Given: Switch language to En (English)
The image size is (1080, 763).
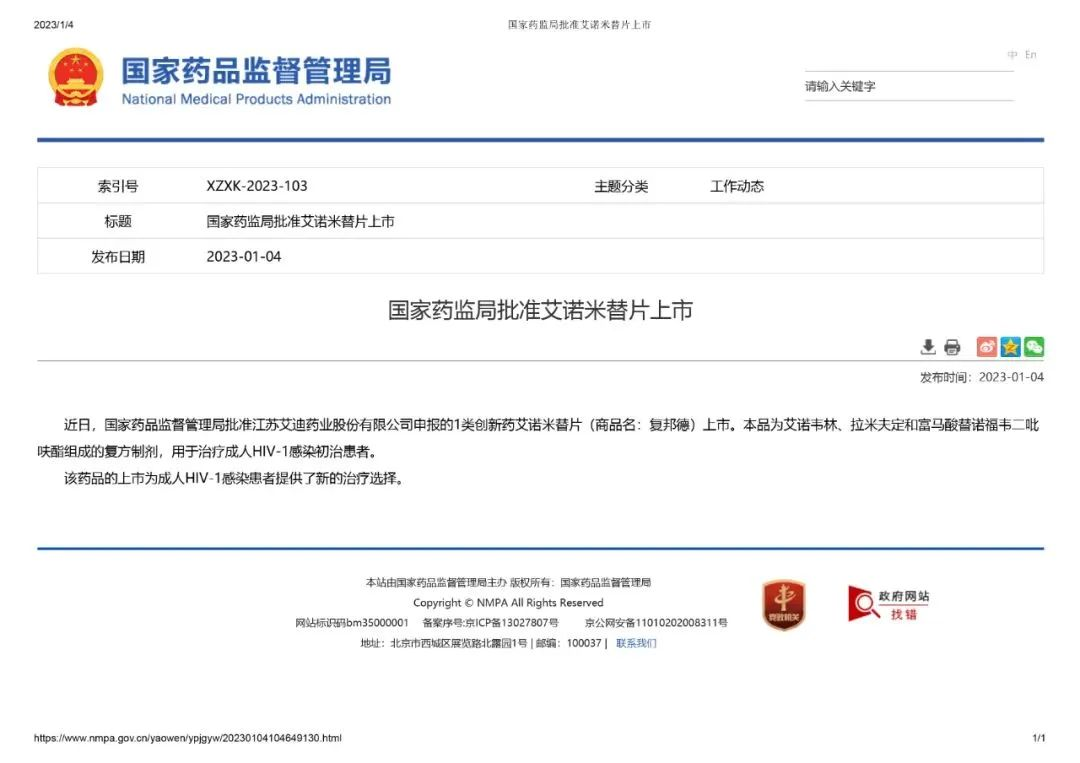Looking at the screenshot, I should (x=1031, y=55).
